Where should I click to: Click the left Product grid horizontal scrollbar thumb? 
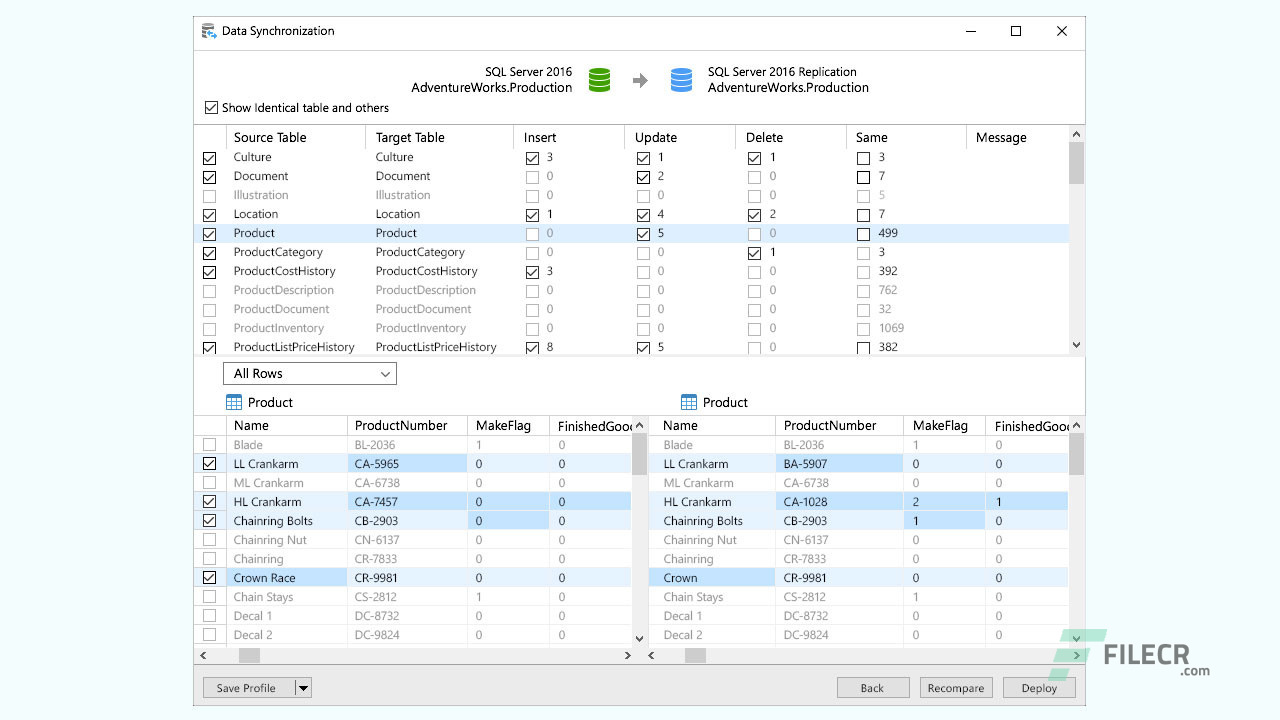tap(249, 655)
